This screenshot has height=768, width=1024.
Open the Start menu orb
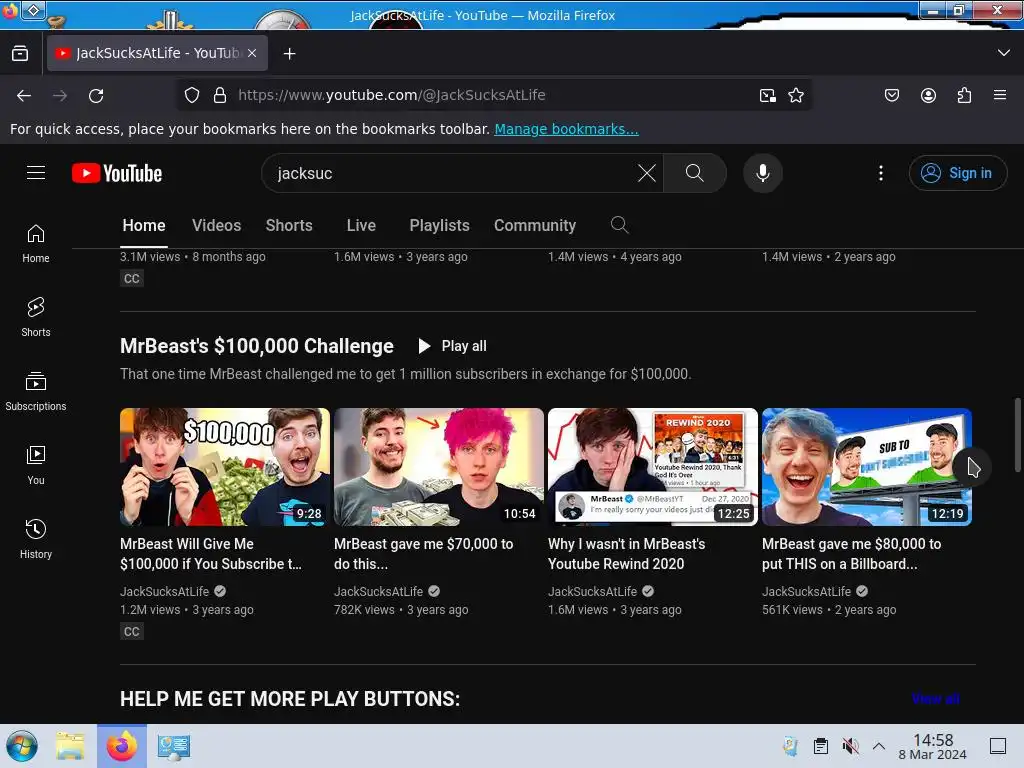coord(22,746)
